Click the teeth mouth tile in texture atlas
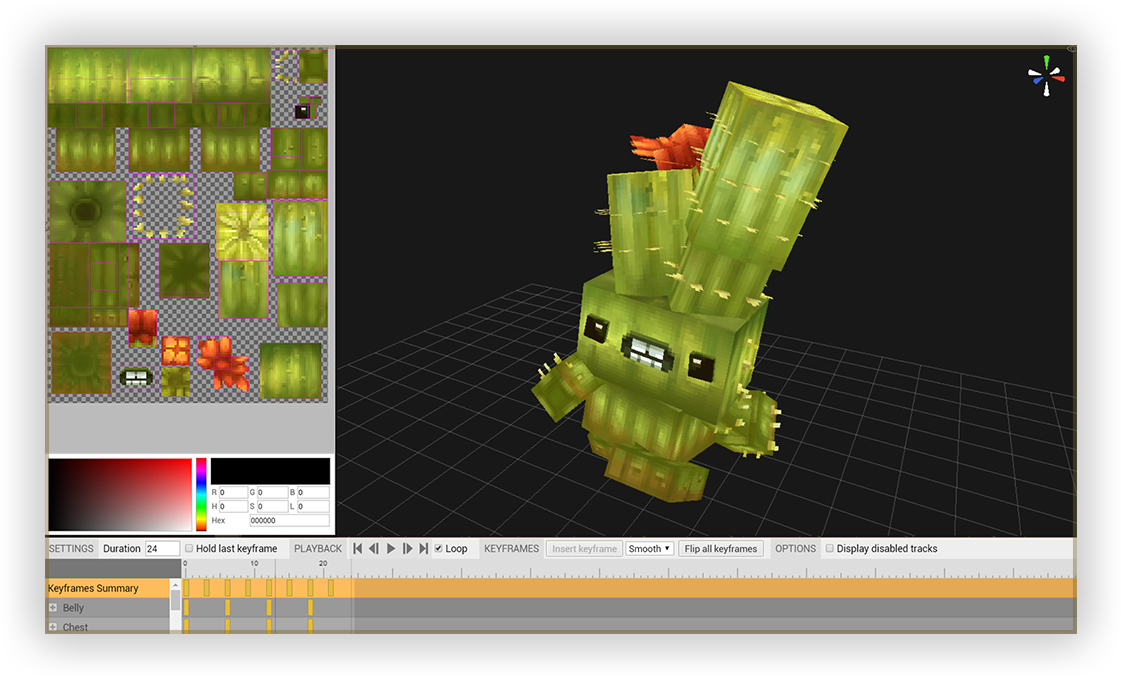1121x678 pixels. (135, 375)
